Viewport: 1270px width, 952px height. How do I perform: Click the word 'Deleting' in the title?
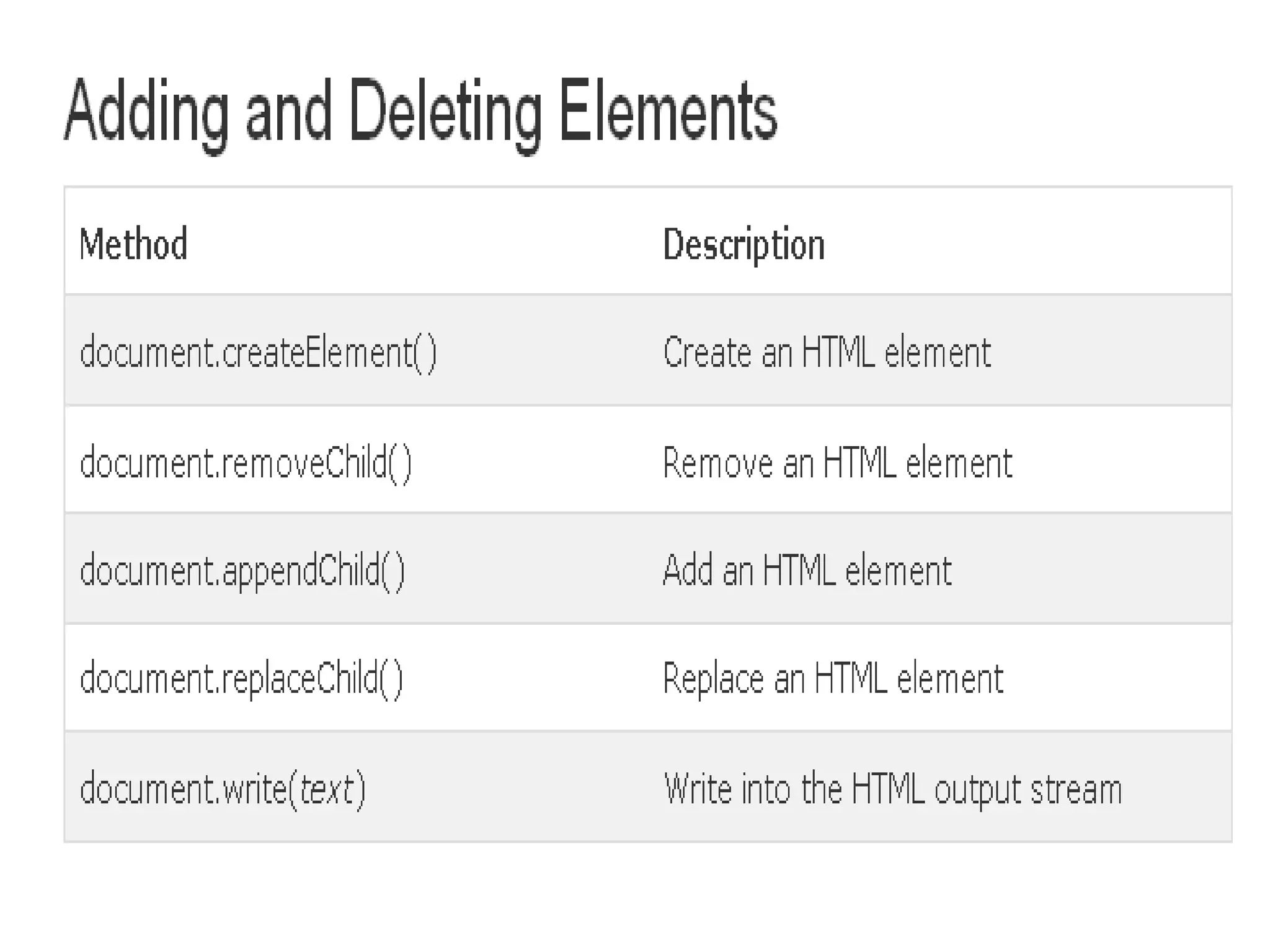[x=445, y=115]
